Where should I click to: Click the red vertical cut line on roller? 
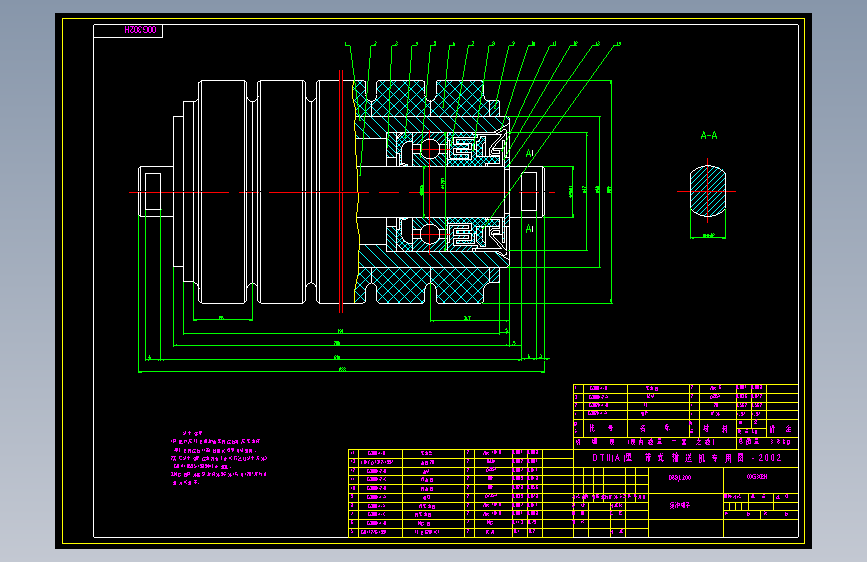pyautogui.click(x=341, y=191)
